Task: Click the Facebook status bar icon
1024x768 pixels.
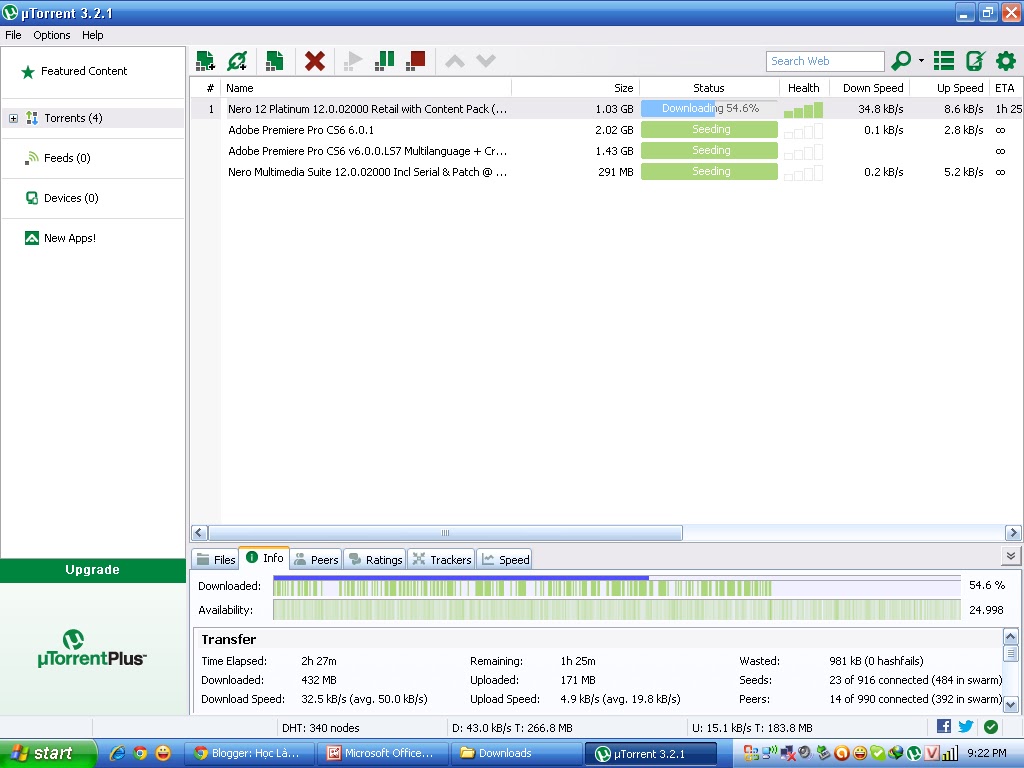Action: click(944, 726)
